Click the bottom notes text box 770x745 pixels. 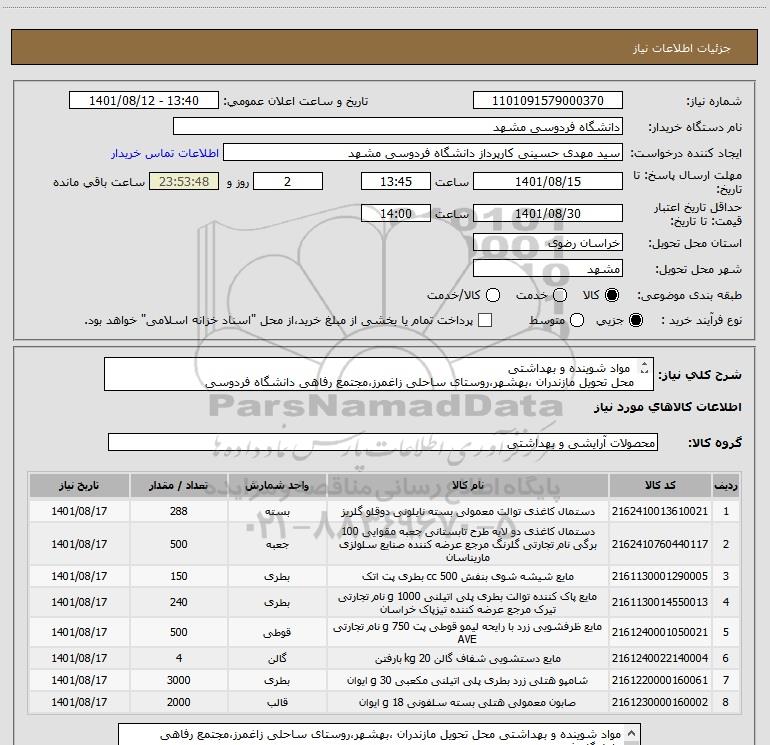point(379,734)
